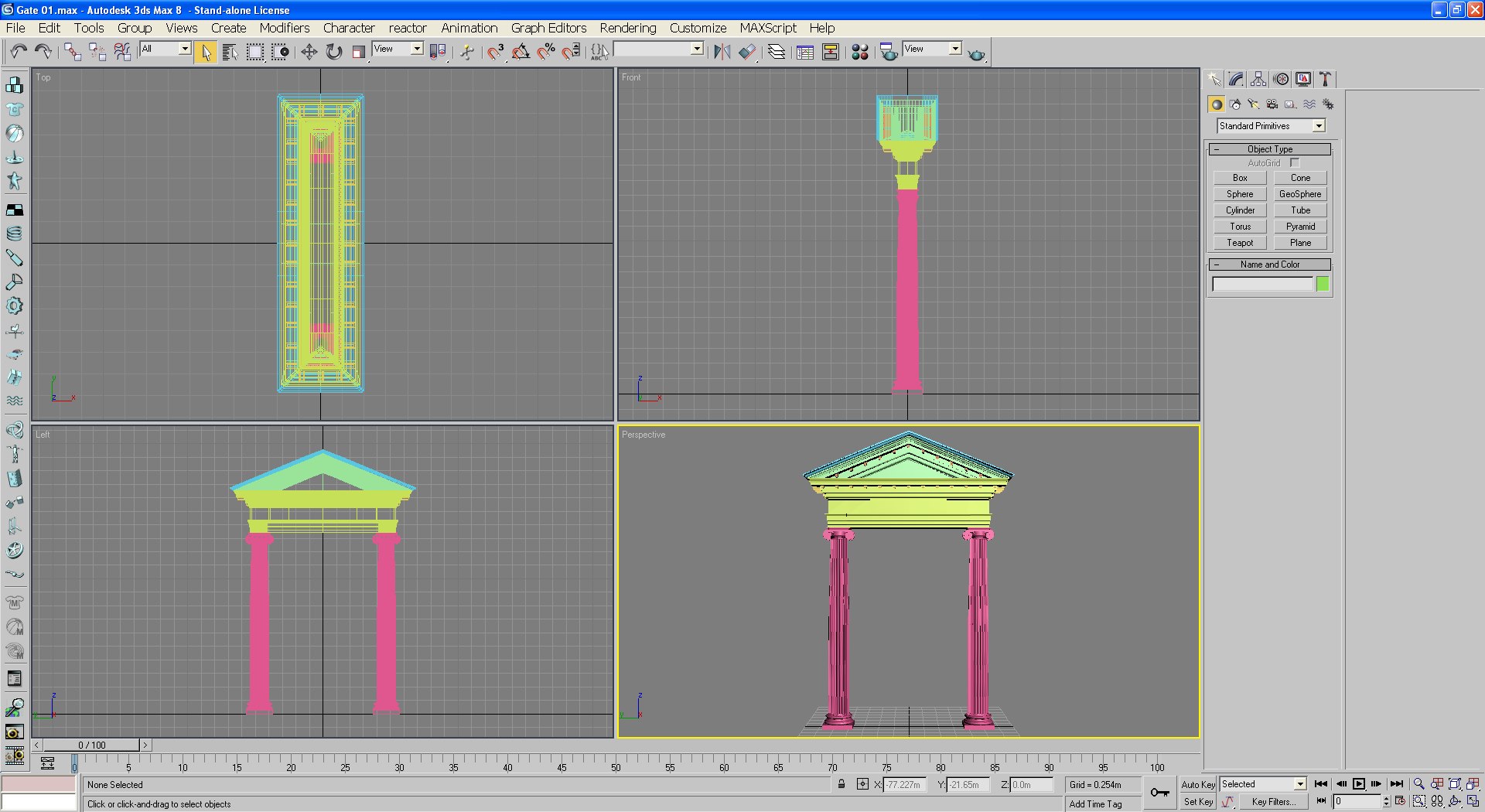Toggle Auto Key animation mode
The image size is (1485, 812).
tap(1198, 784)
